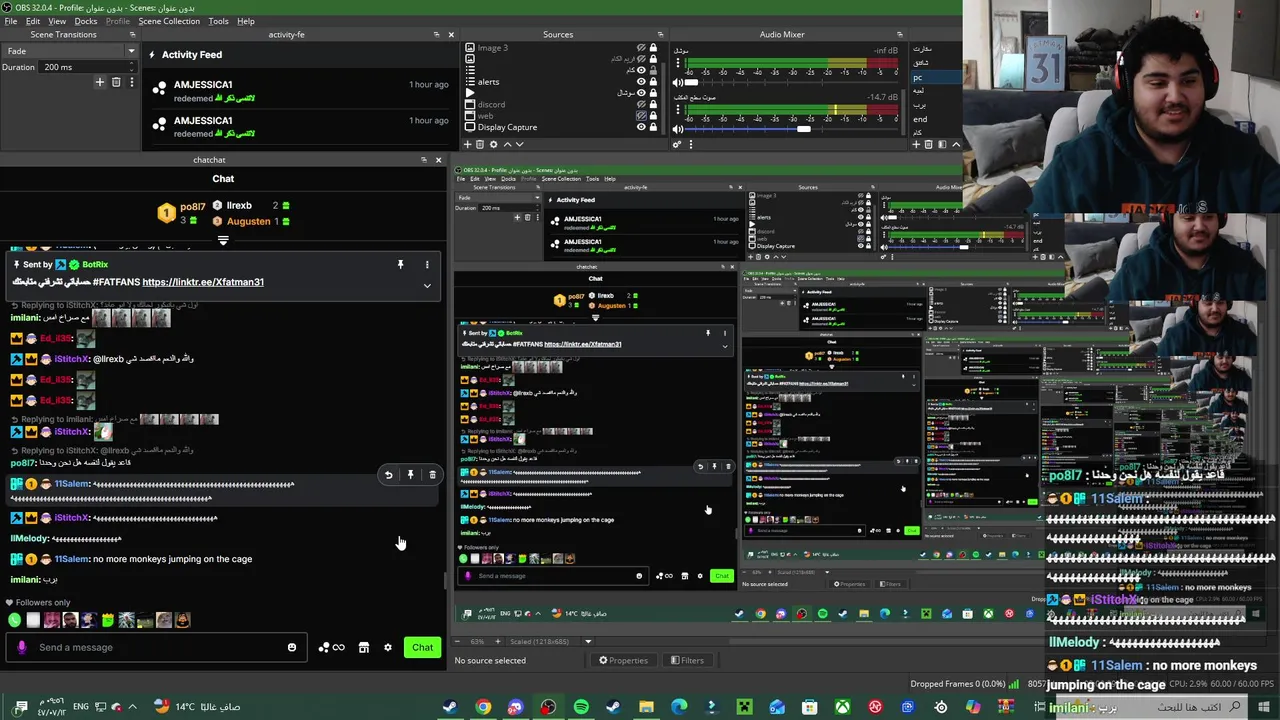Expand the pinned BotRix message chevron
The width and height of the screenshot is (1280, 720).
tap(427, 286)
